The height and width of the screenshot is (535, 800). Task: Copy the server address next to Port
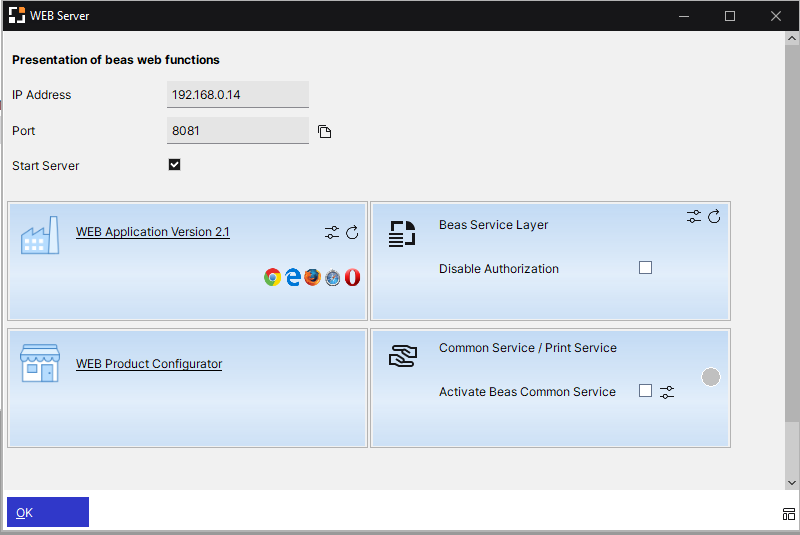[324, 132]
